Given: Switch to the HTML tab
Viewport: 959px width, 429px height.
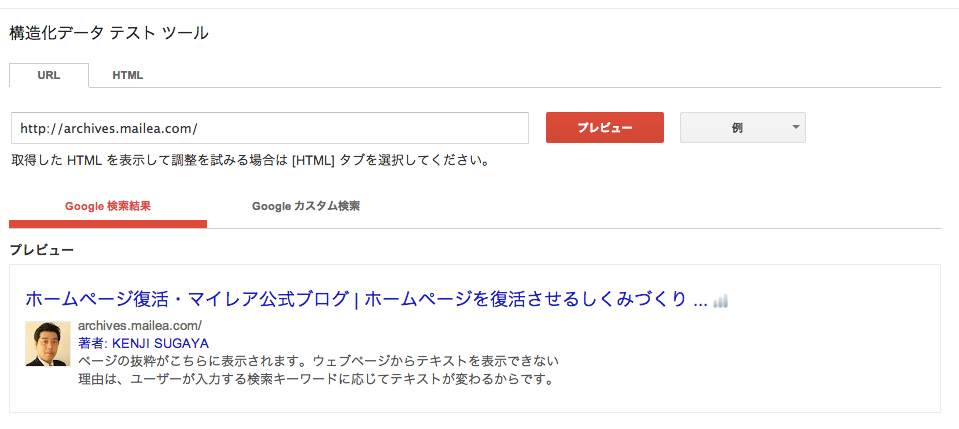Looking at the screenshot, I should 128,75.
